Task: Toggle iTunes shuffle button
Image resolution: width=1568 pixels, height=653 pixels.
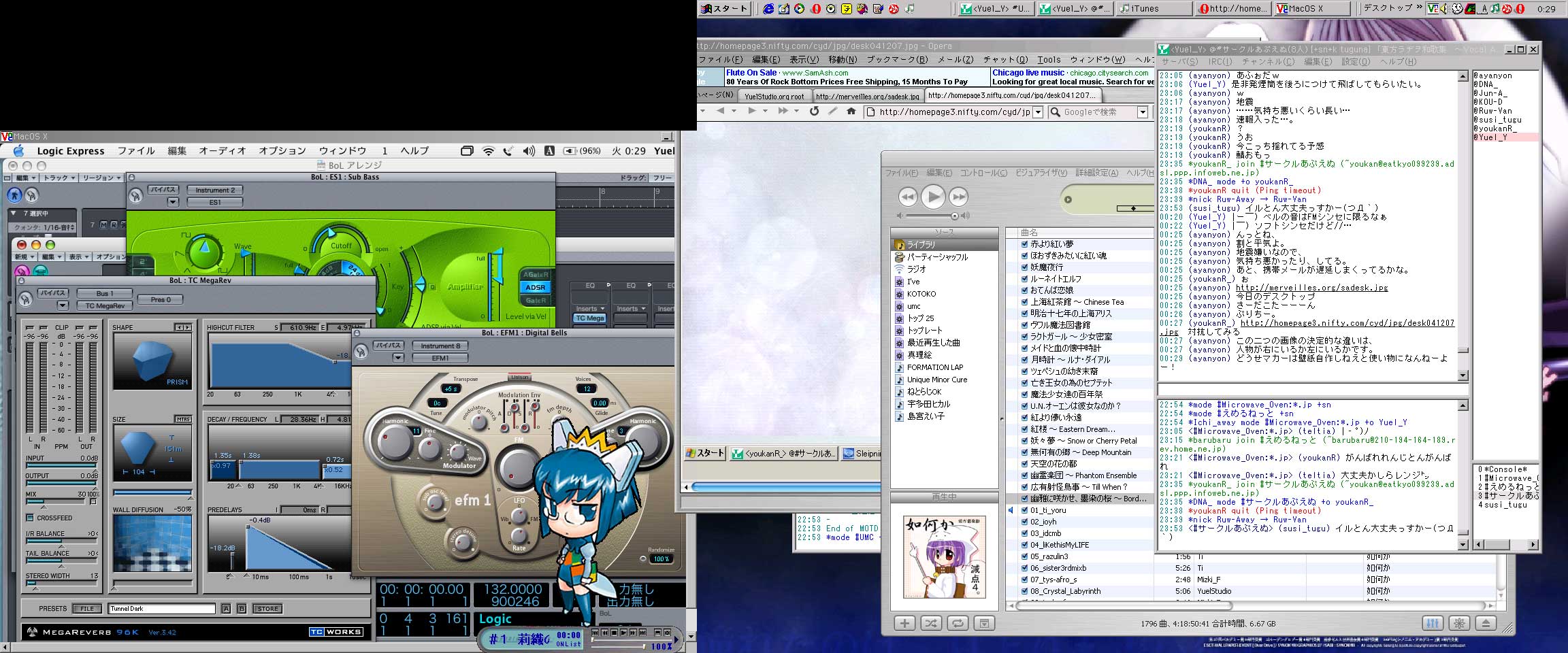Action: coord(931,623)
